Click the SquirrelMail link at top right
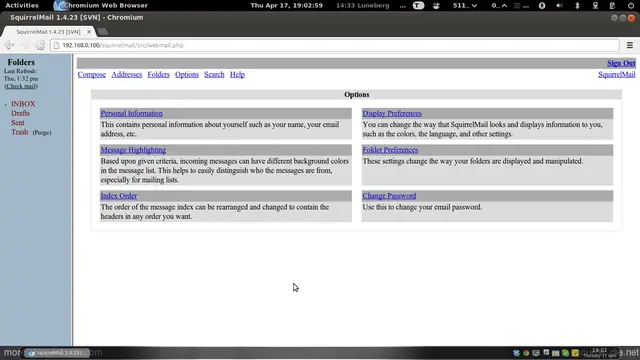The height and width of the screenshot is (360, 640). 616,74
